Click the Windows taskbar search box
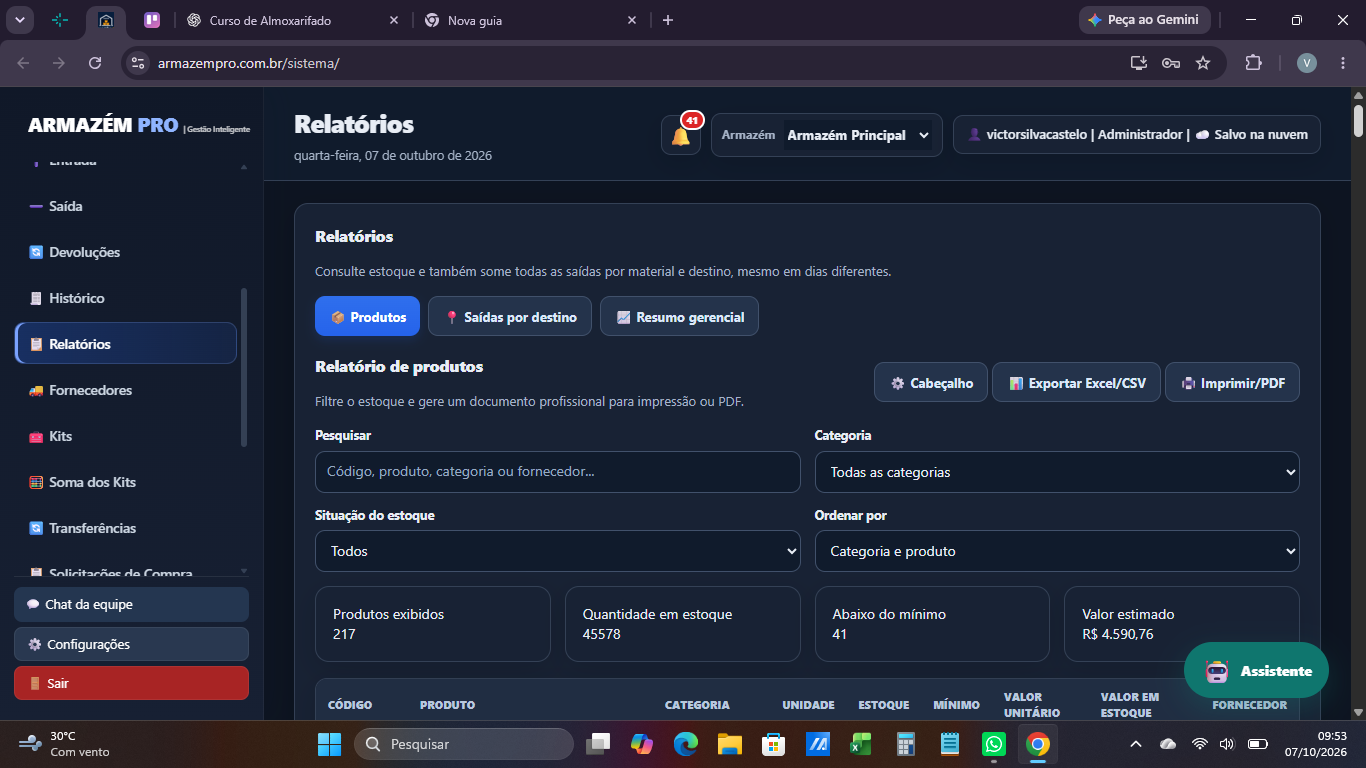Screen dimensions: 1366x768 tap(463, 744)
